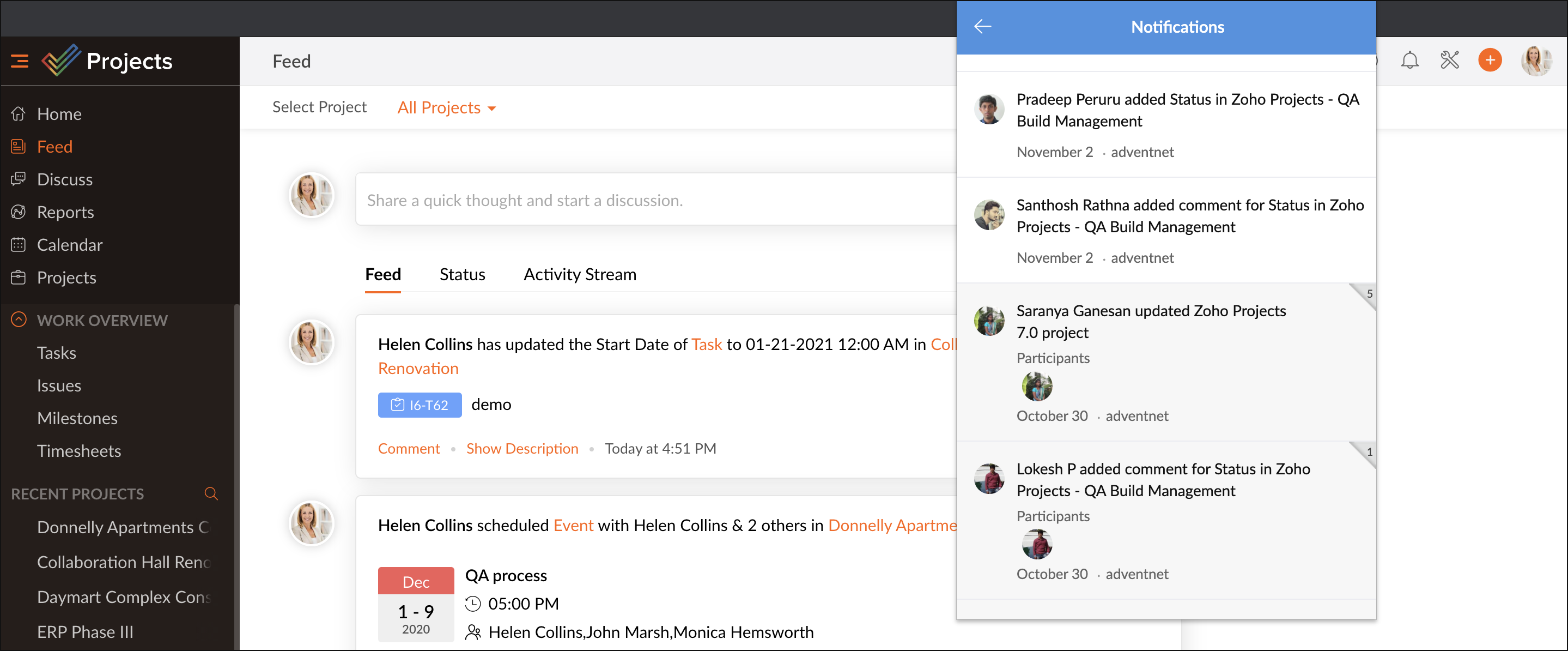
Task: Open Donnelly Apartments recent project
Action: pos(123,527)
